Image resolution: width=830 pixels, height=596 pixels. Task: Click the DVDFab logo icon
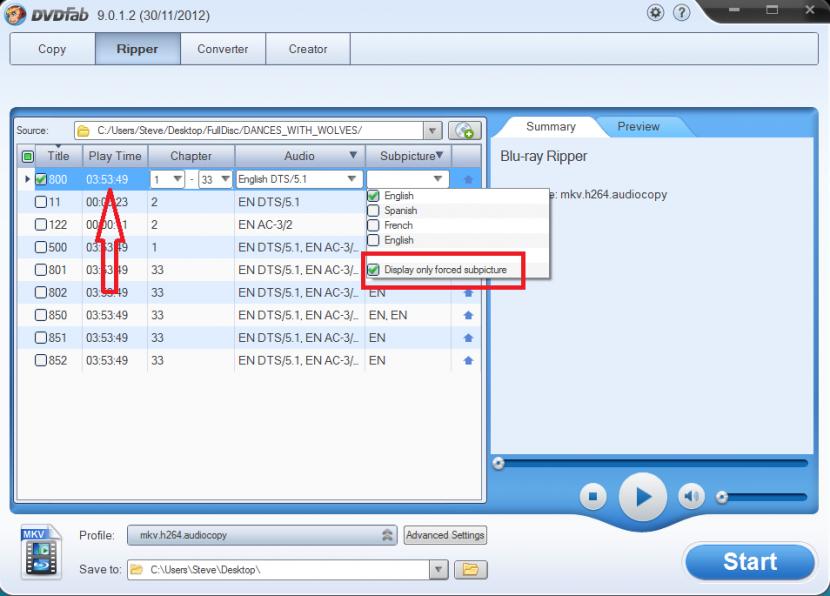14,14
